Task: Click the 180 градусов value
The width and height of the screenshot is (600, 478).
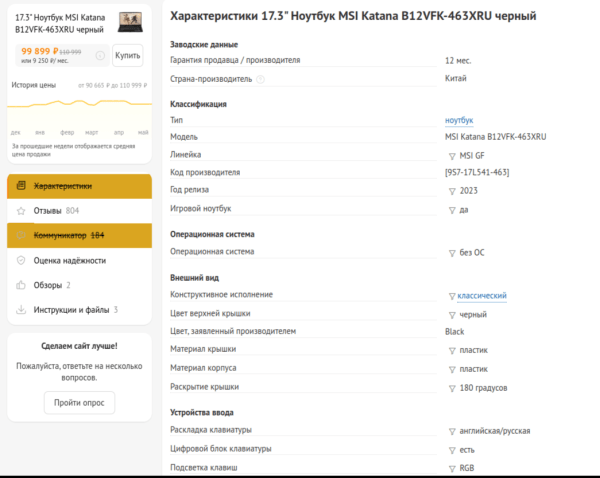Action: point(483,388)
